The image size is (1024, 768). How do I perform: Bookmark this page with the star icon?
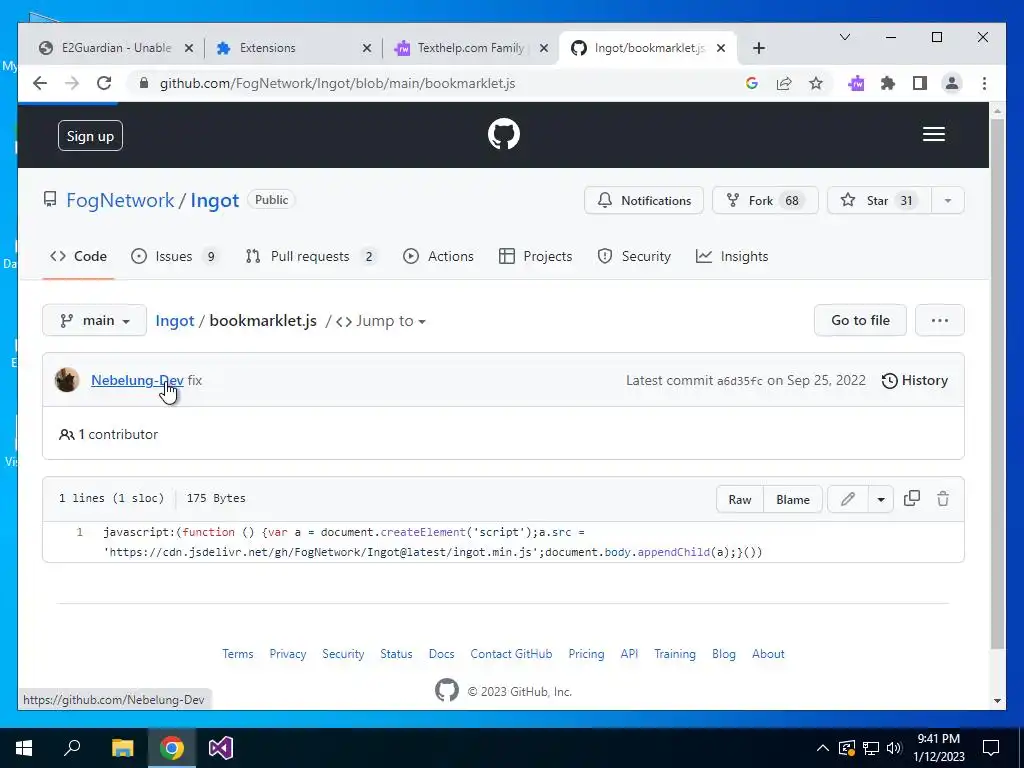(816, 84)
